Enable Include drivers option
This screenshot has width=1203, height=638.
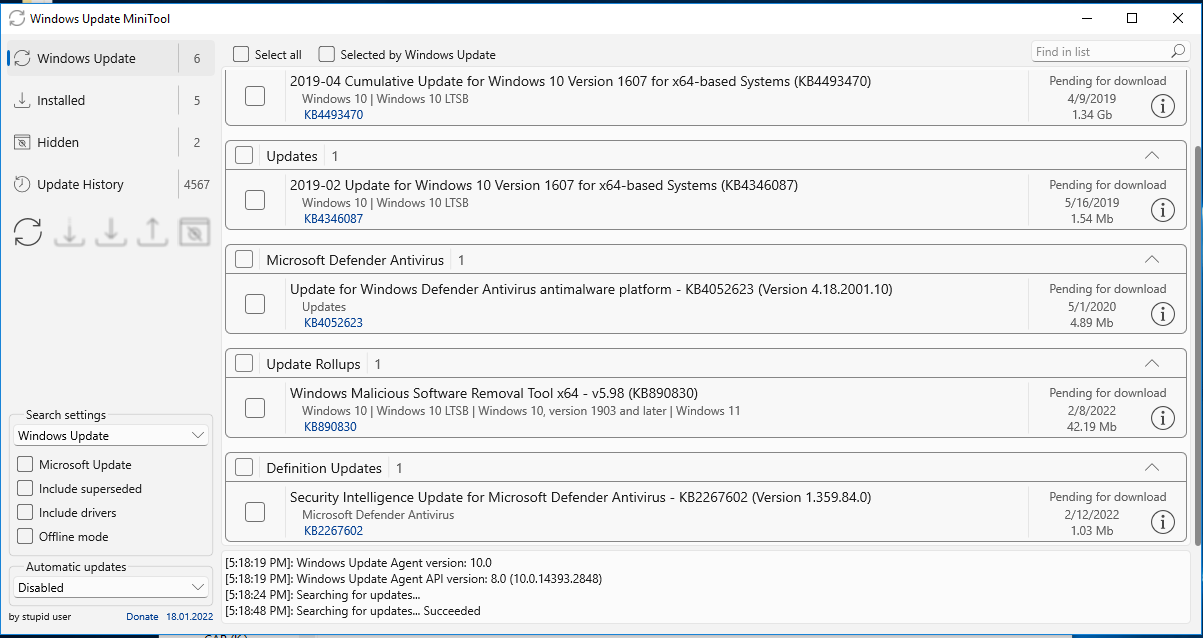(25, 512)
